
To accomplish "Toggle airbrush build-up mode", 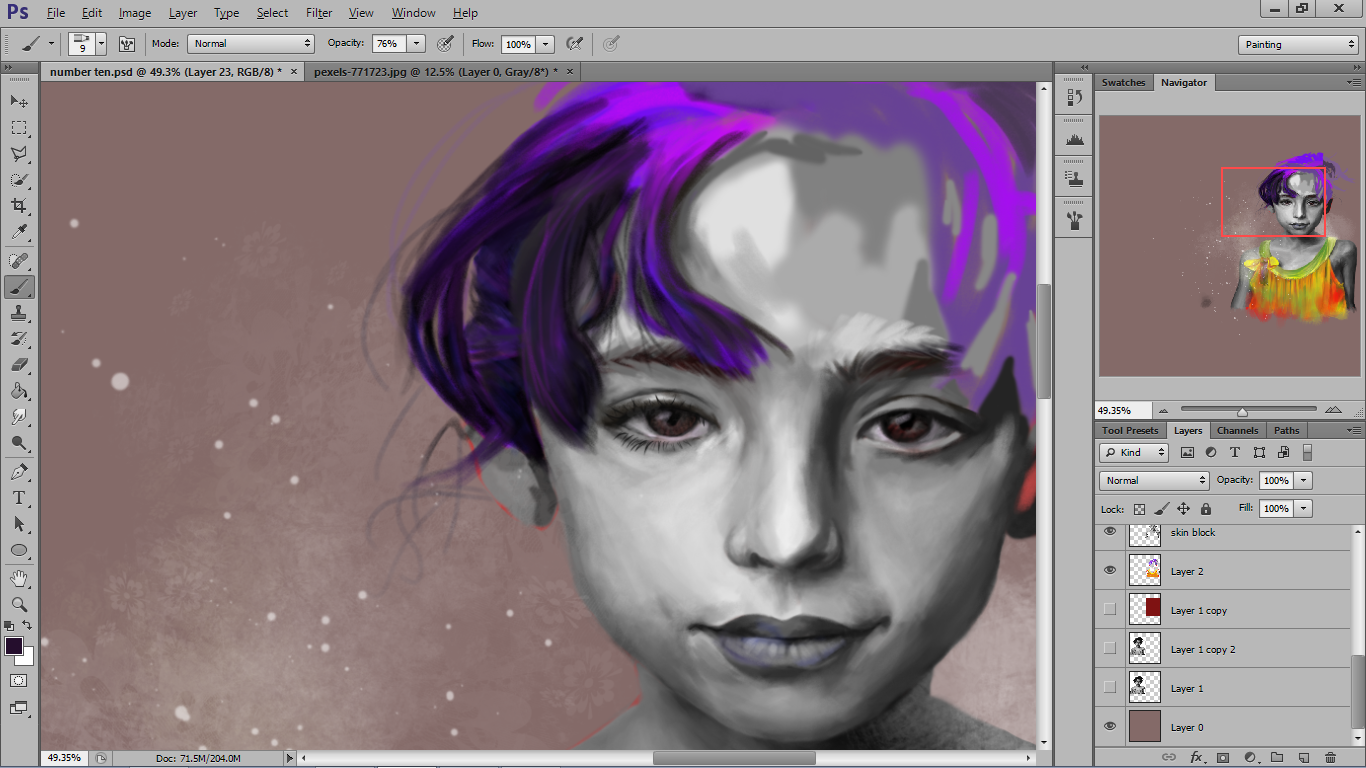I will tap(575, 44).
